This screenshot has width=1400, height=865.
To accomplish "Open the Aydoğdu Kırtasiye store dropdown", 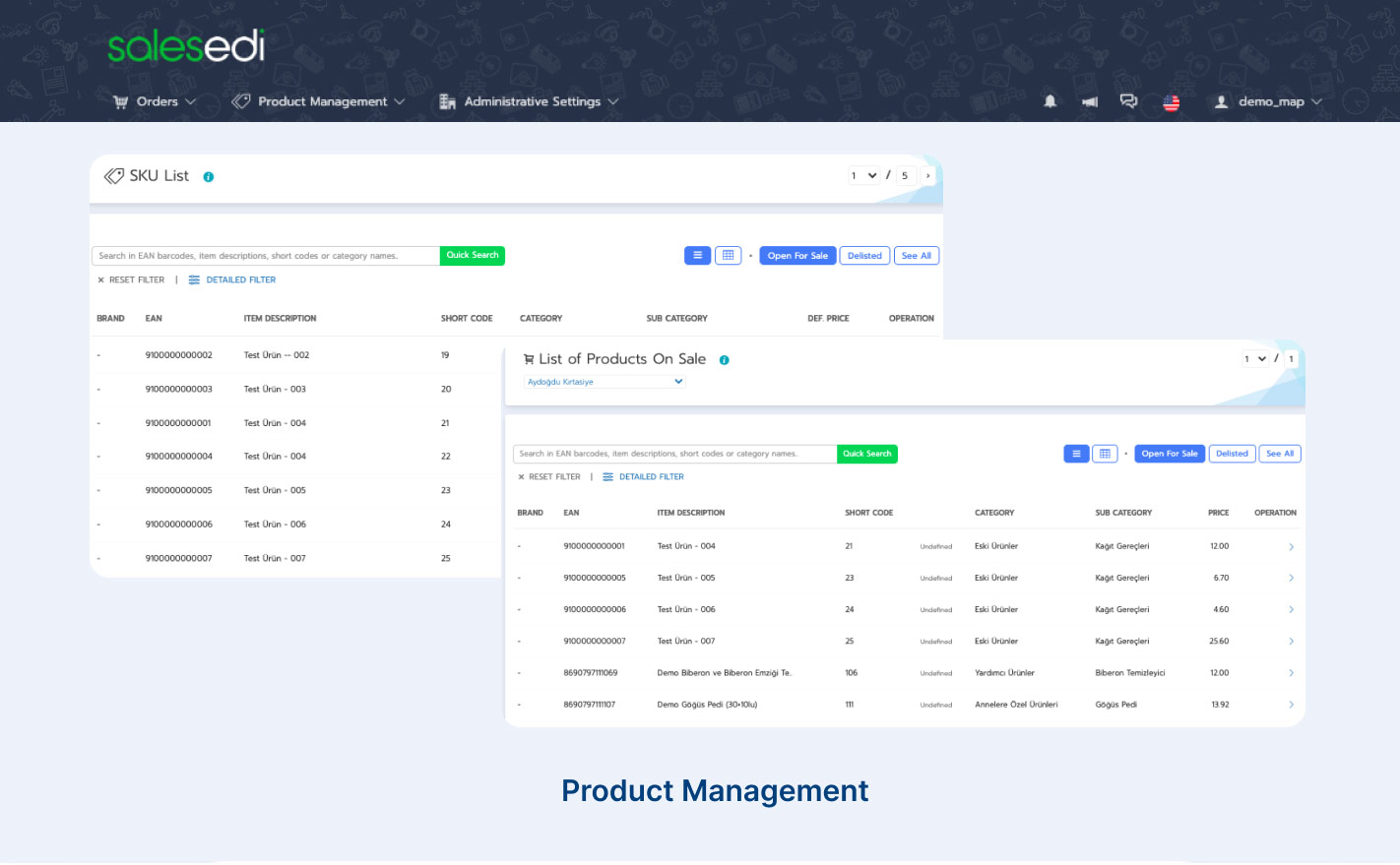I will pyautogui.click(x=605, y=382).
